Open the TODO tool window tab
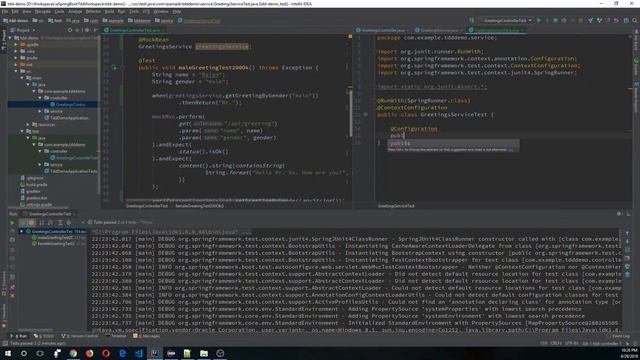The width and height of the screenshot is (640, 360). pyautogui.click(x=44, y=336)
